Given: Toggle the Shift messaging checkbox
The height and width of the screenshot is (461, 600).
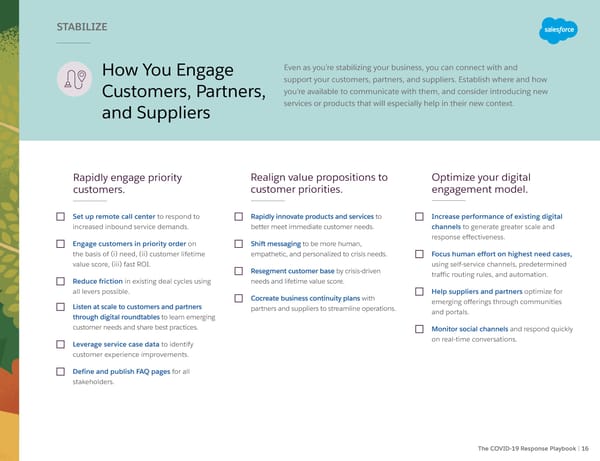Looking at the screenshot, I should pos(239,244).
